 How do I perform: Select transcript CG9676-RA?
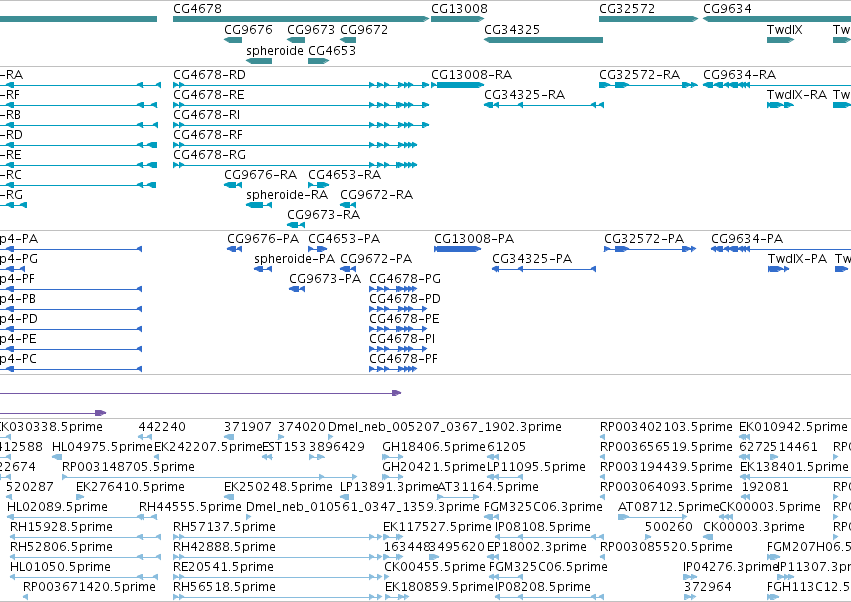(261, 175)
